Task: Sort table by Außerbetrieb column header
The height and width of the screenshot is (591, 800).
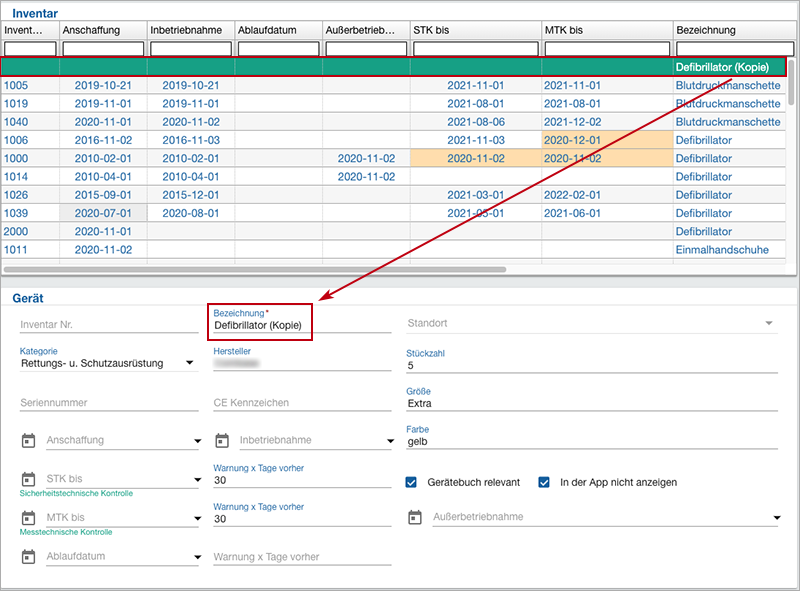Action: pos(366,30)
